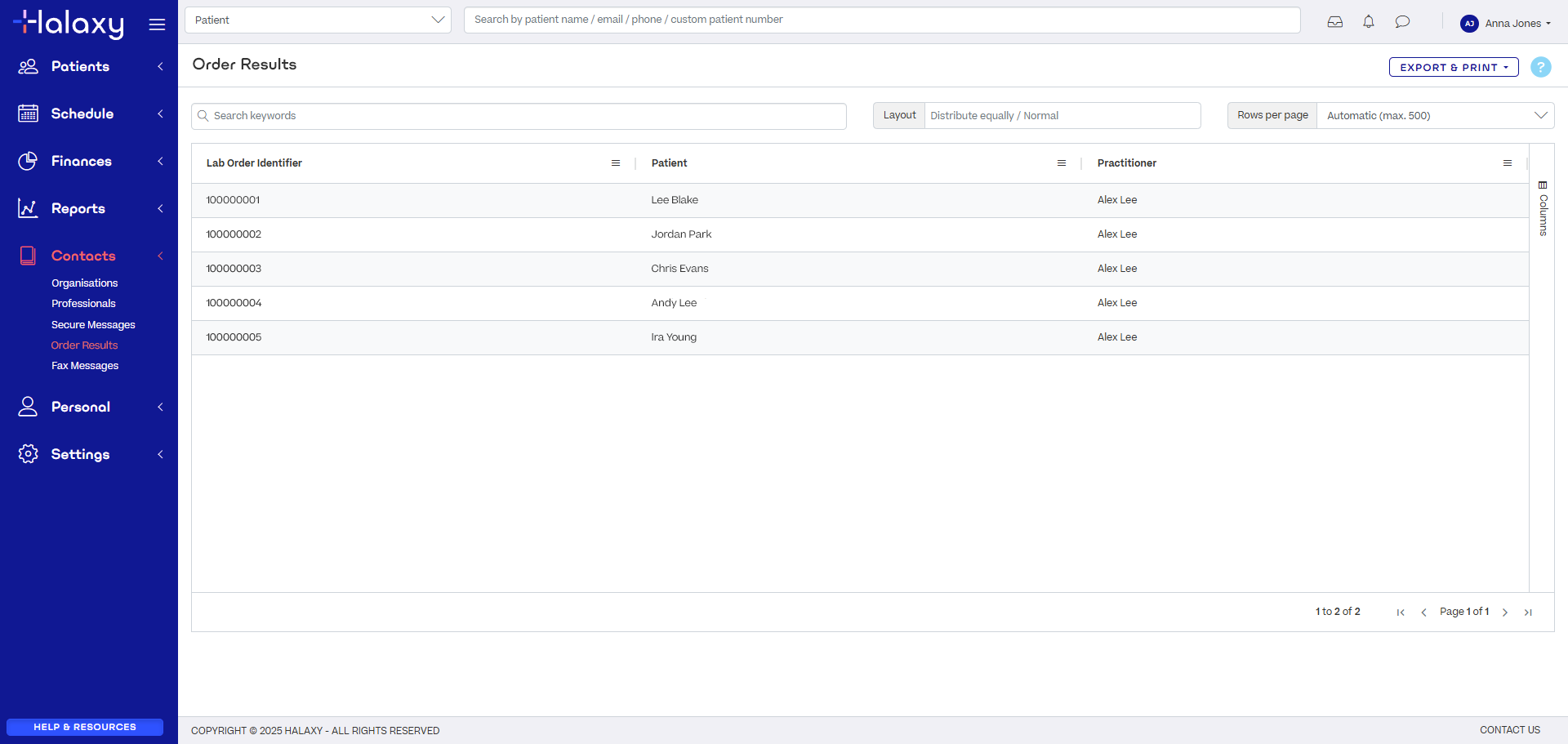Screen dimensions: 1568x744
Task: Click patient Chris Evans cell
Action: tap(679, 269)
